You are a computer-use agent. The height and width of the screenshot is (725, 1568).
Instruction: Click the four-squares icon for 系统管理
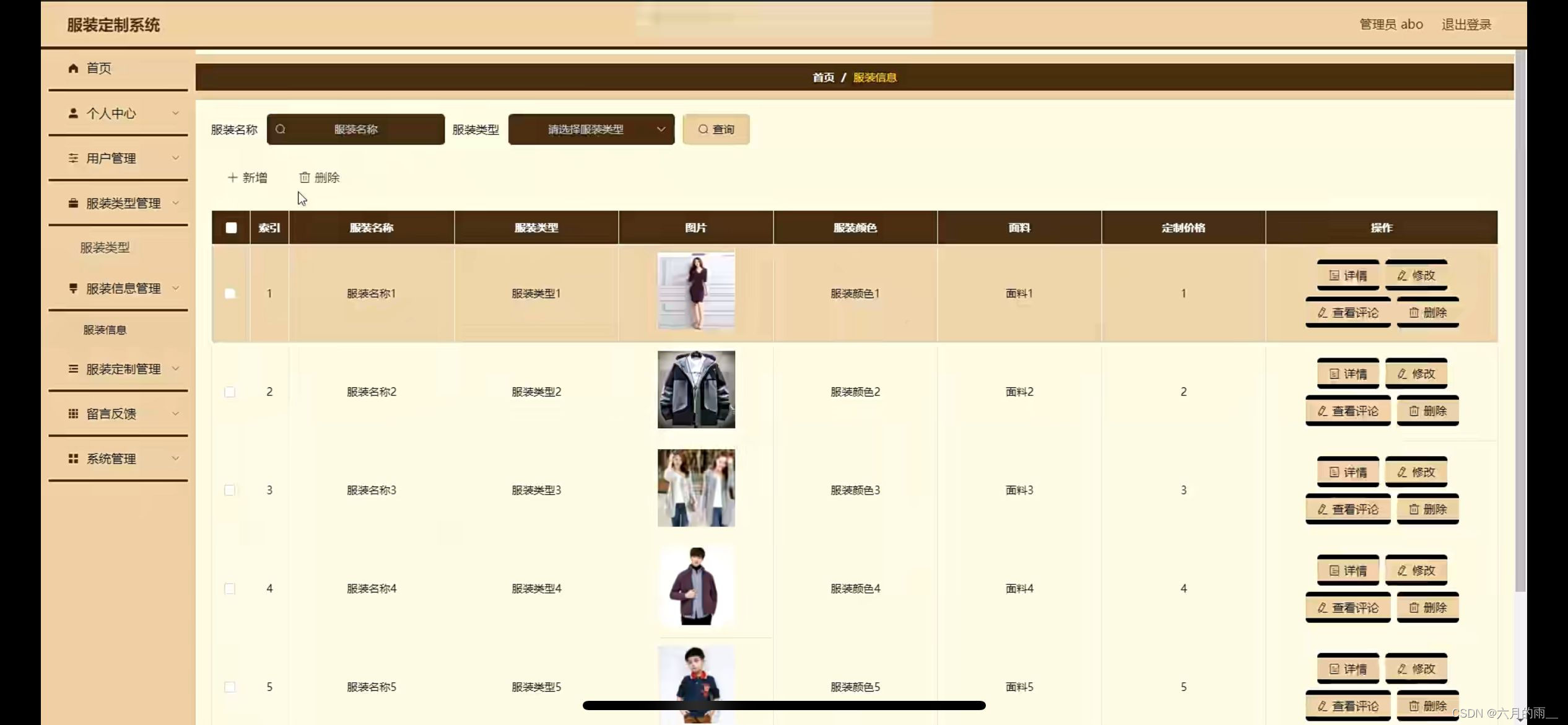pyautogui.click(x=73, y=459)
